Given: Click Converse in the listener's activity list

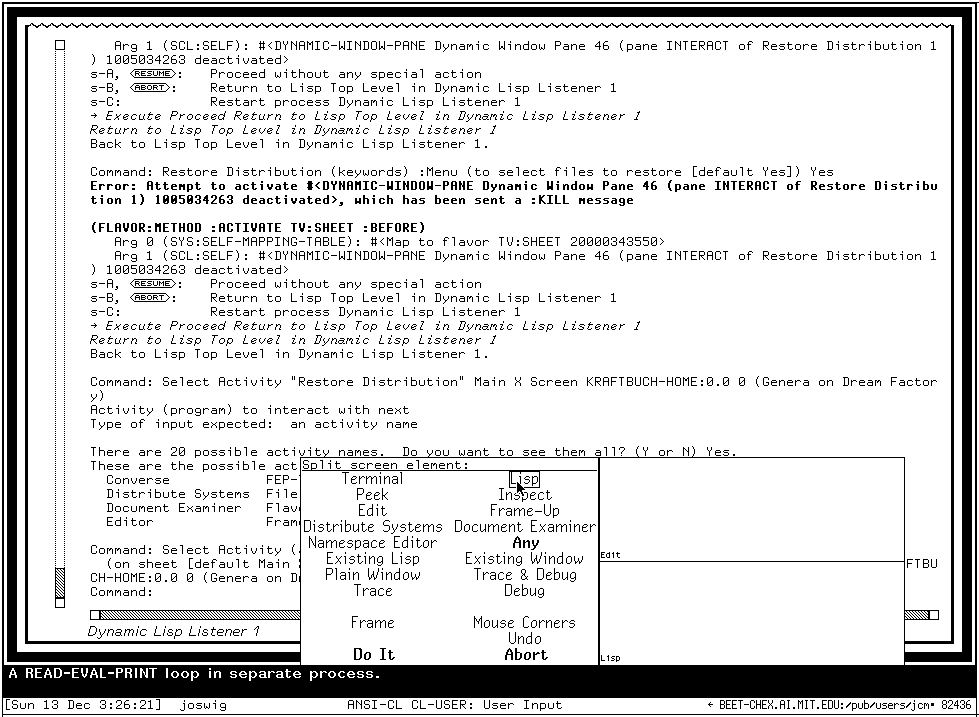Looking at the screenshot, I should pyautogui.click(x=138, y=480).
